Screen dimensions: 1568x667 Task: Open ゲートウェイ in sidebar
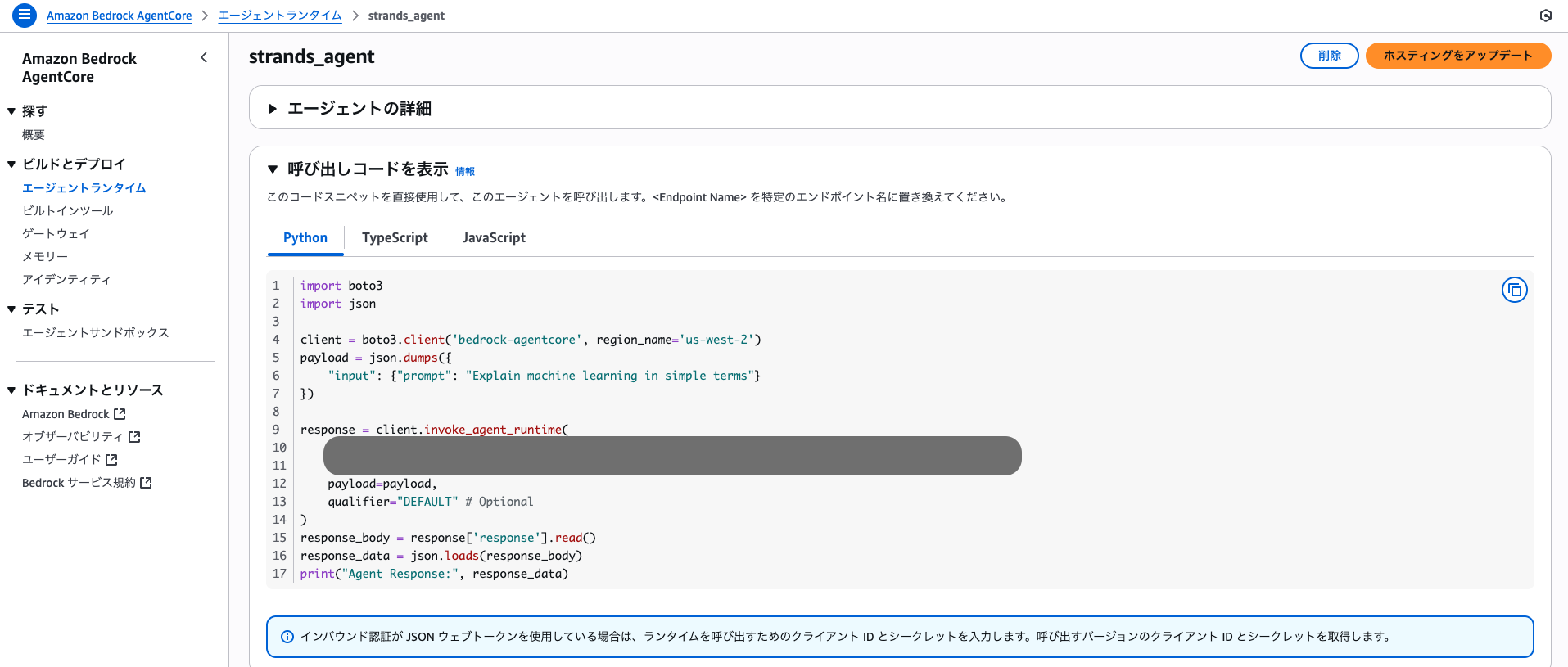56,234
